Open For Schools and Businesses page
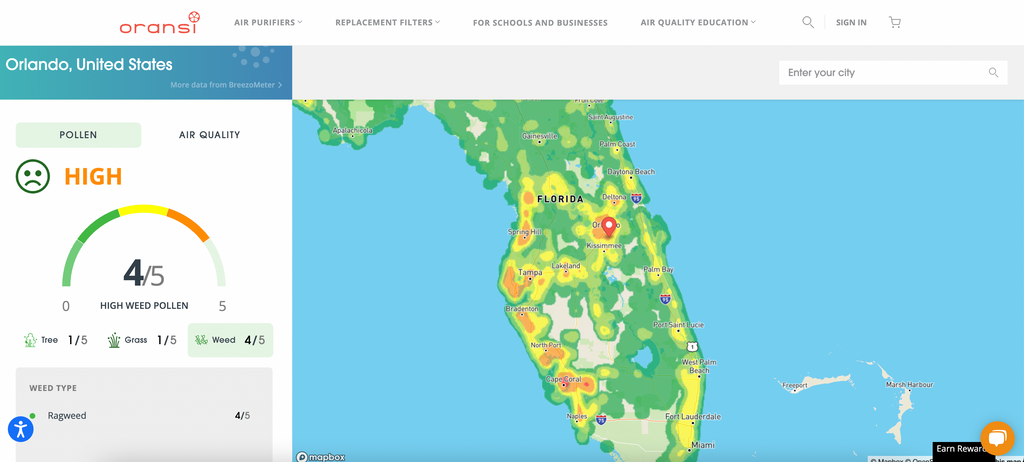Viewport: 1024px width, 462px height. click(540, 22)
